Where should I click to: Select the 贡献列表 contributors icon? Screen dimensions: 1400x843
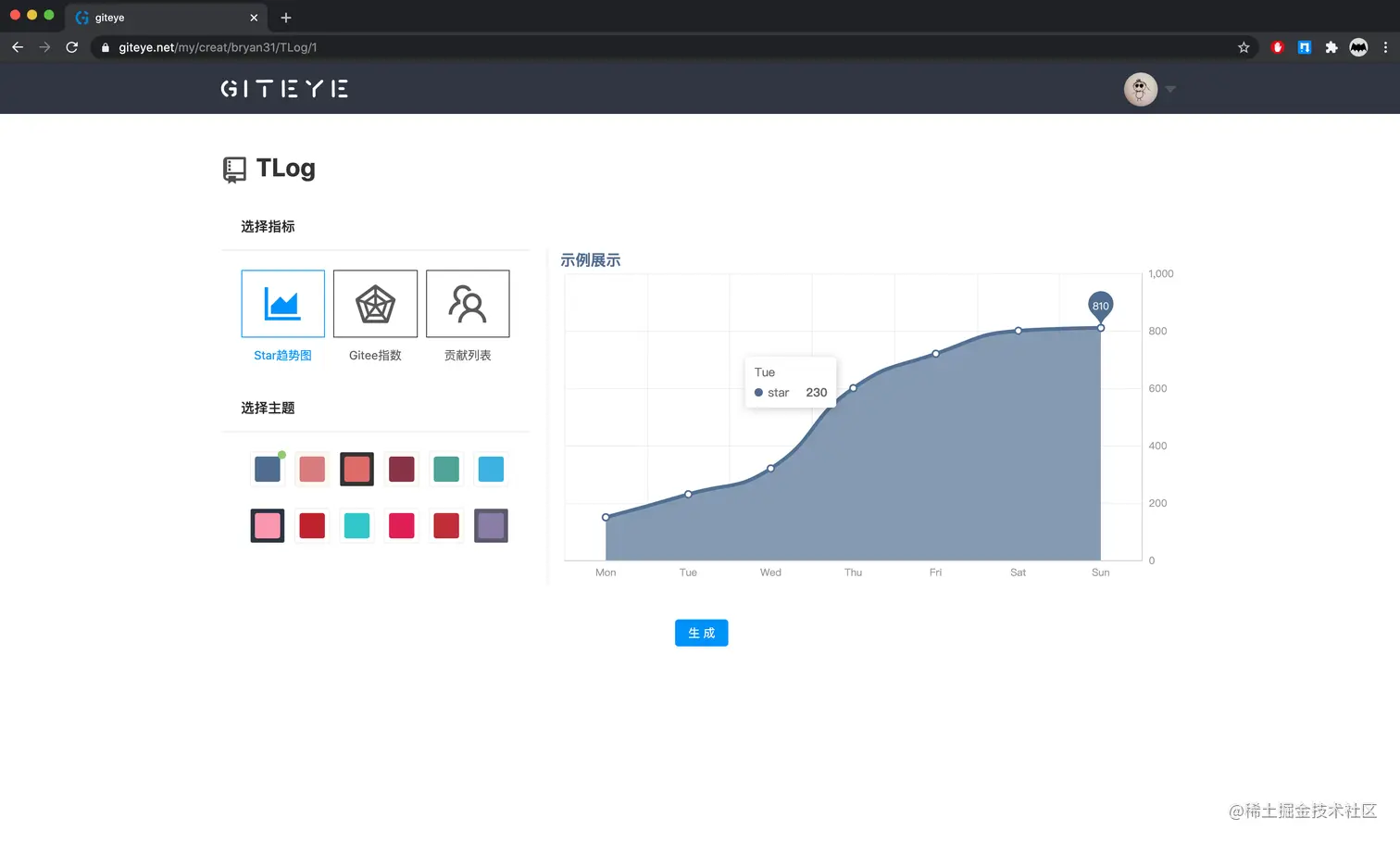point(468,304)
